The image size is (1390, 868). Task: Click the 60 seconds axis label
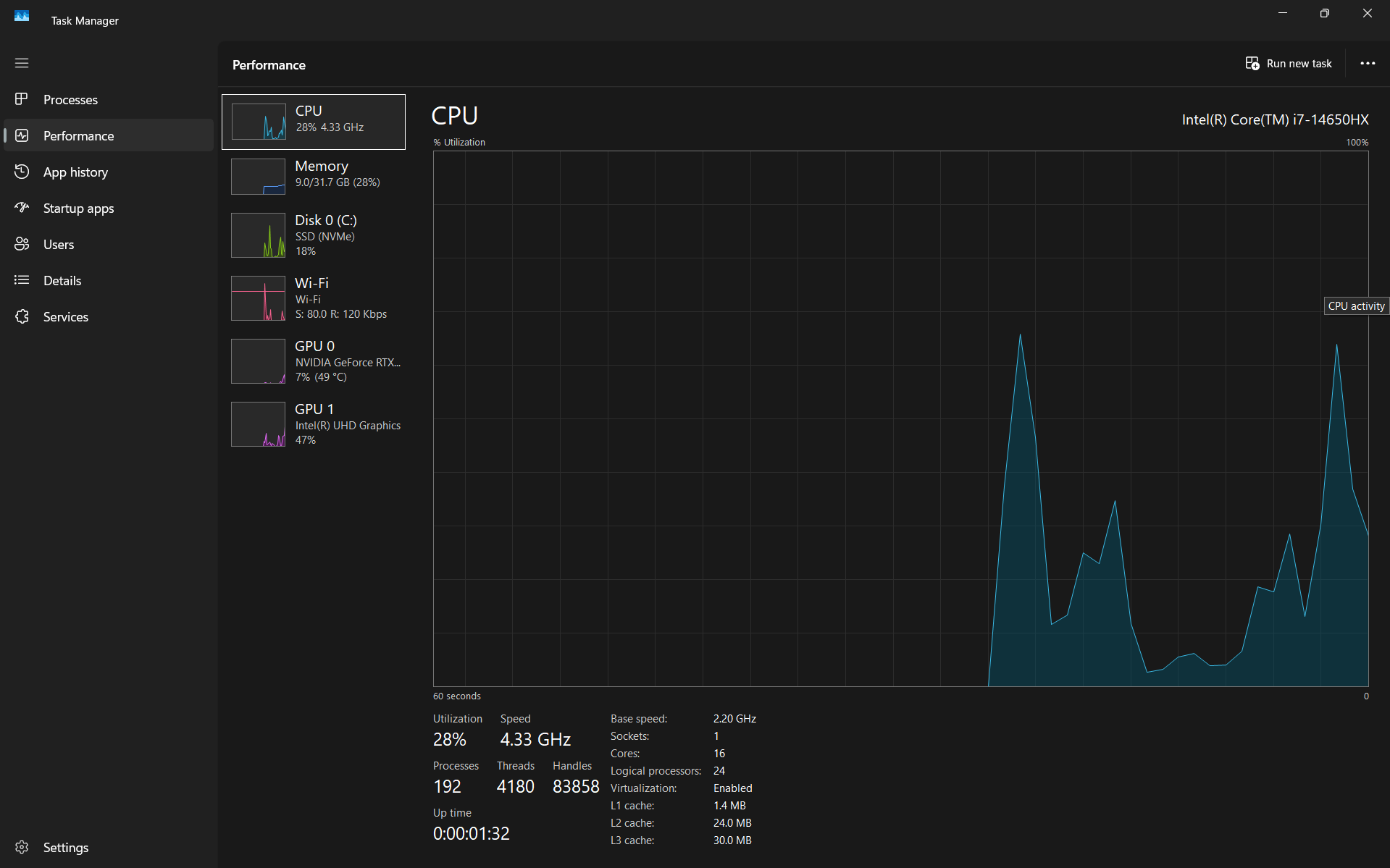click(x=457, y=696)
